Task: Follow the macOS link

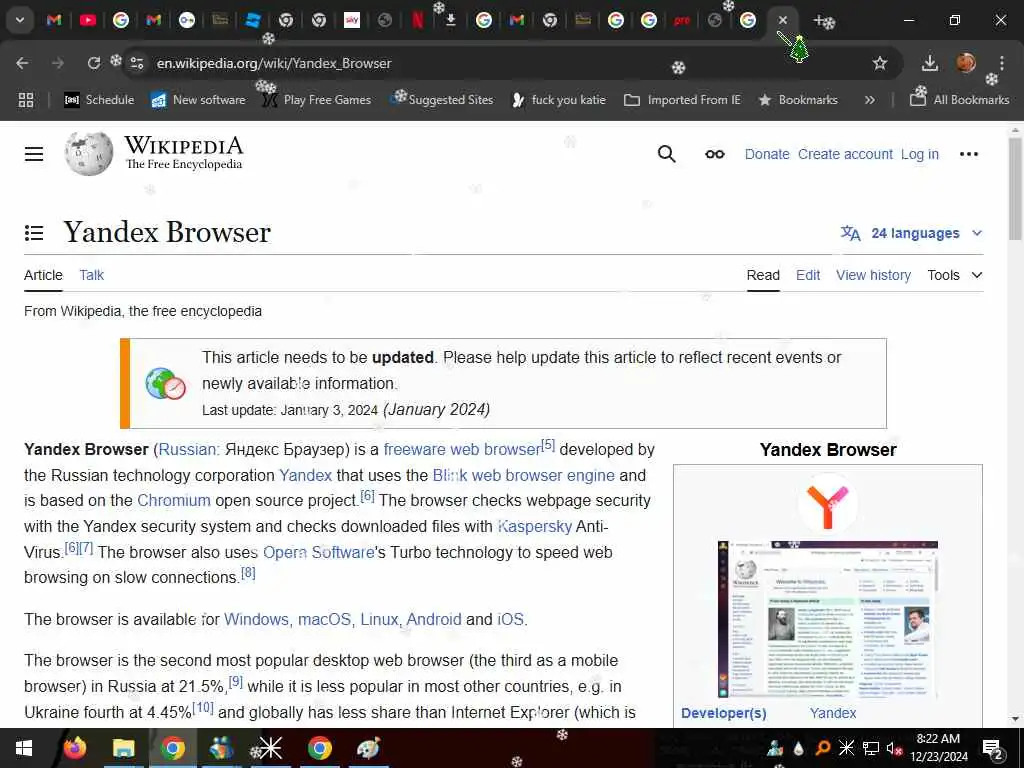Action: pos(325,619)
